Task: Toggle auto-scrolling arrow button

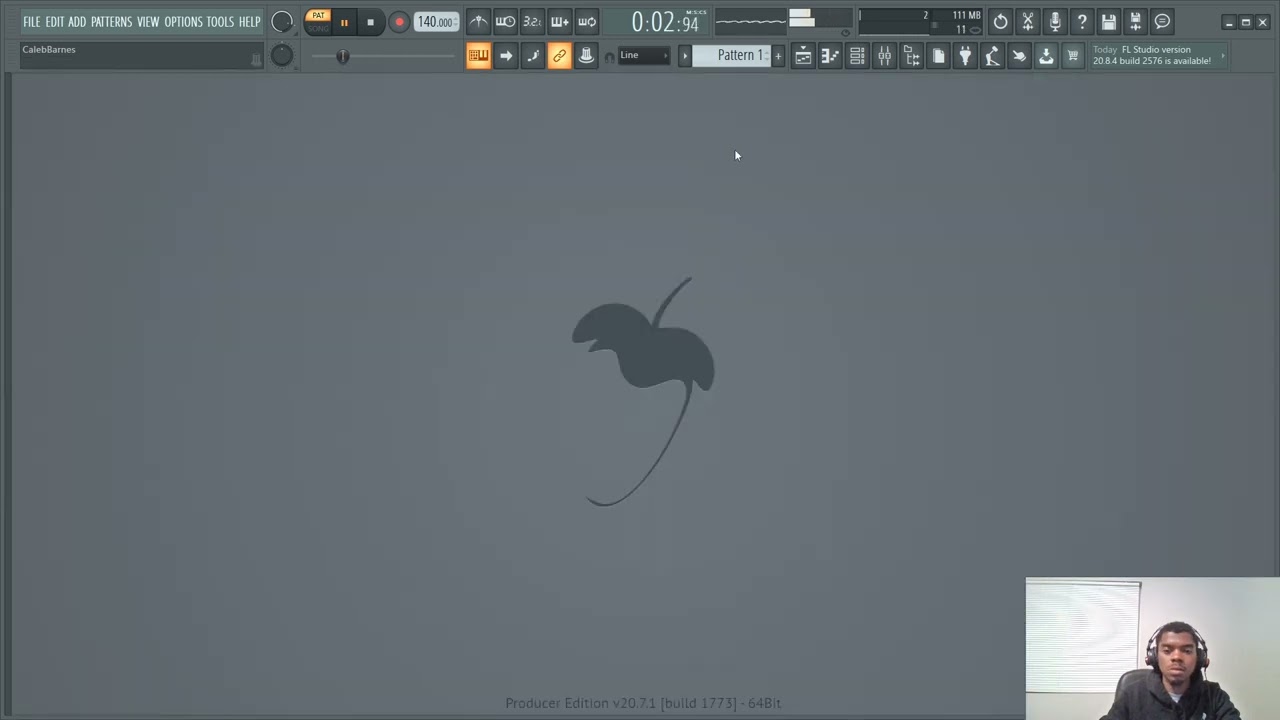Action: tap(505, 56)
